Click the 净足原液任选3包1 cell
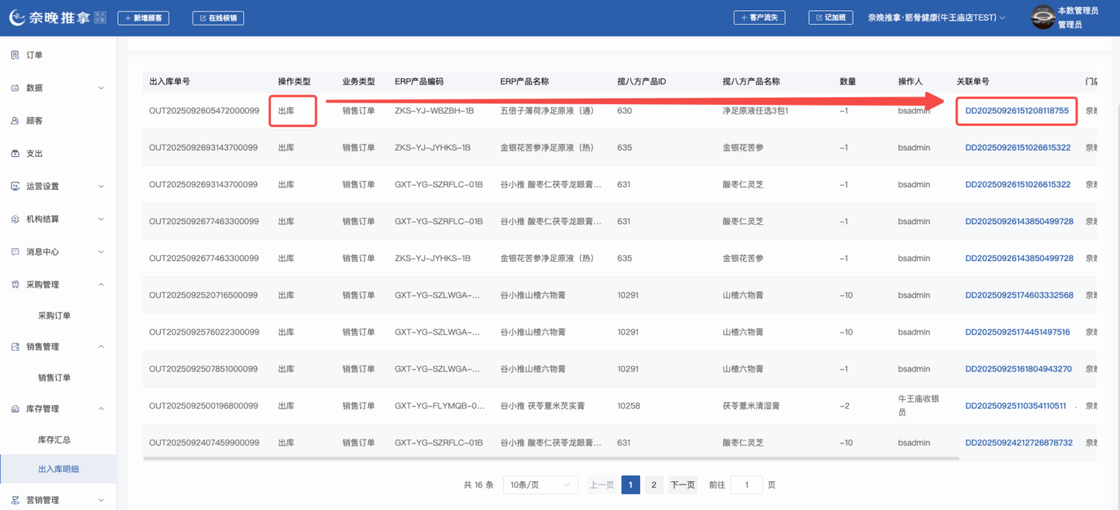 pyautogui.click(x=755, y=111)
